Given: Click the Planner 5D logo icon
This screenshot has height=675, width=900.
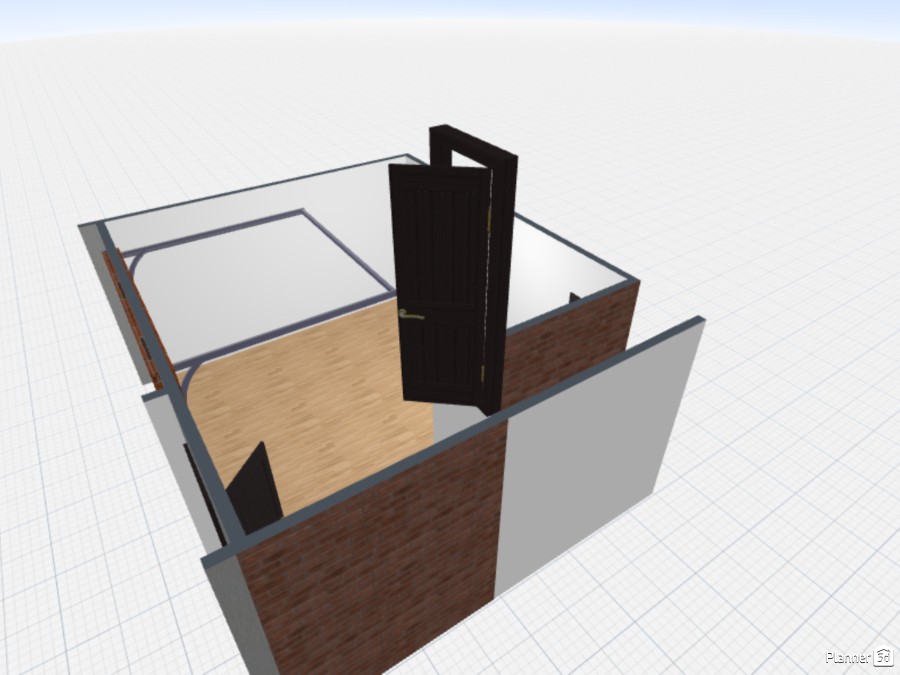Looking at the screenshot, I should tap(884, 657).
